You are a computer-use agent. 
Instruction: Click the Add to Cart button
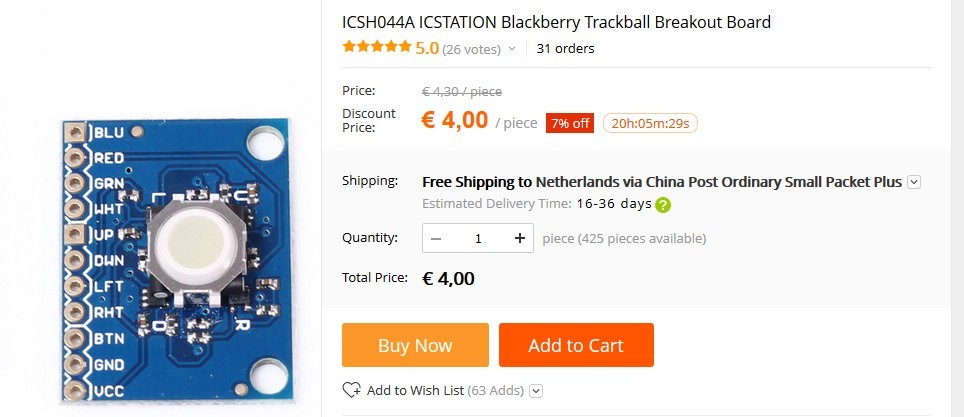[576, 345]
